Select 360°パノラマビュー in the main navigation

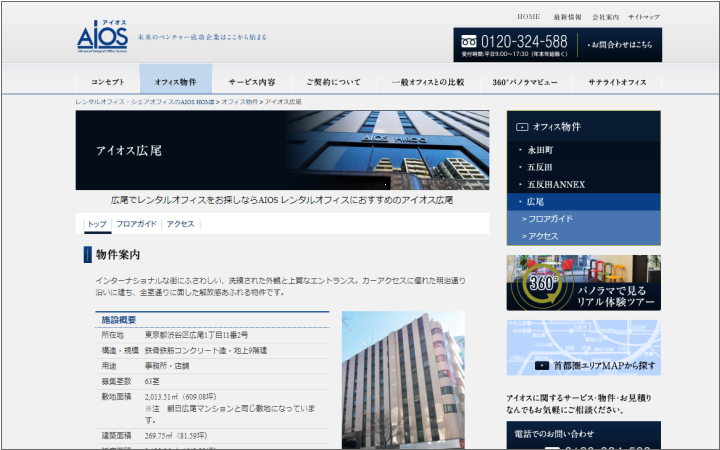pos(525,82)
